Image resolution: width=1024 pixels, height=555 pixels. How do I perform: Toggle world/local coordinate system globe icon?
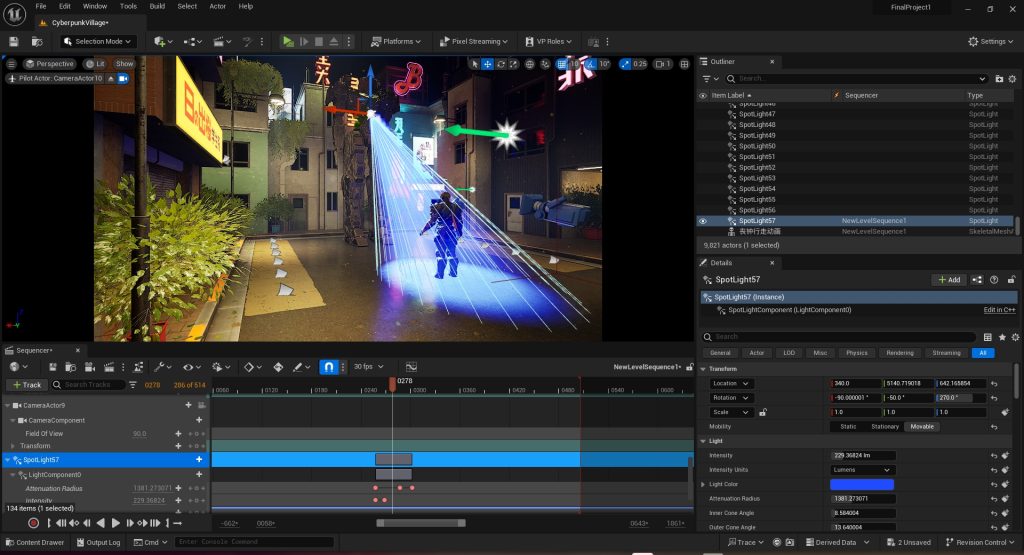[x=530, y=64]
